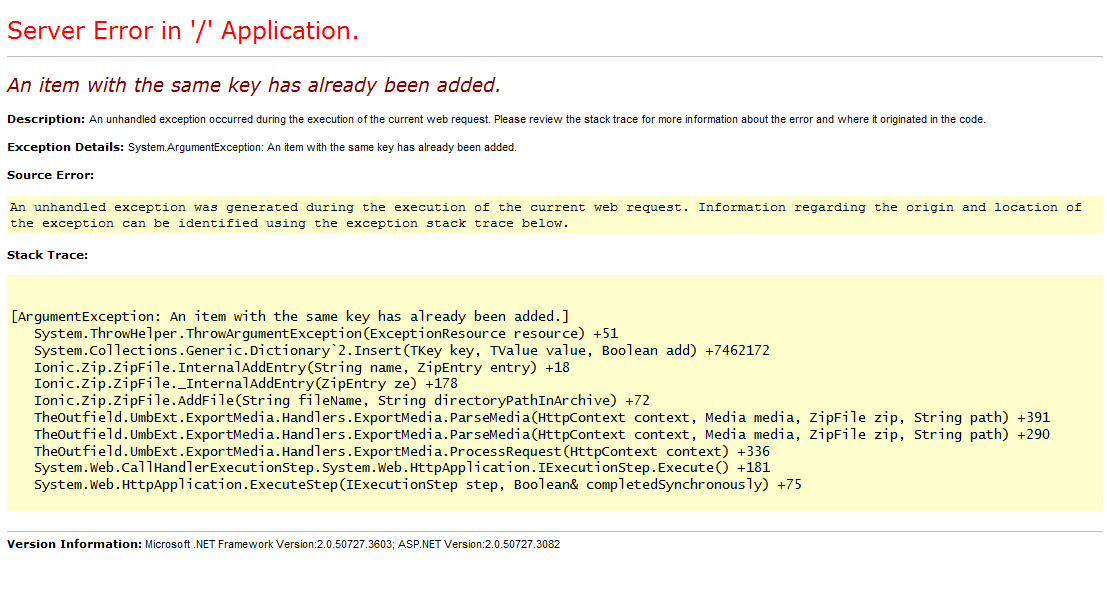Click the ExportMedia.ProcessRequest stack line
Screen dimensions: 1107x590
401,451
